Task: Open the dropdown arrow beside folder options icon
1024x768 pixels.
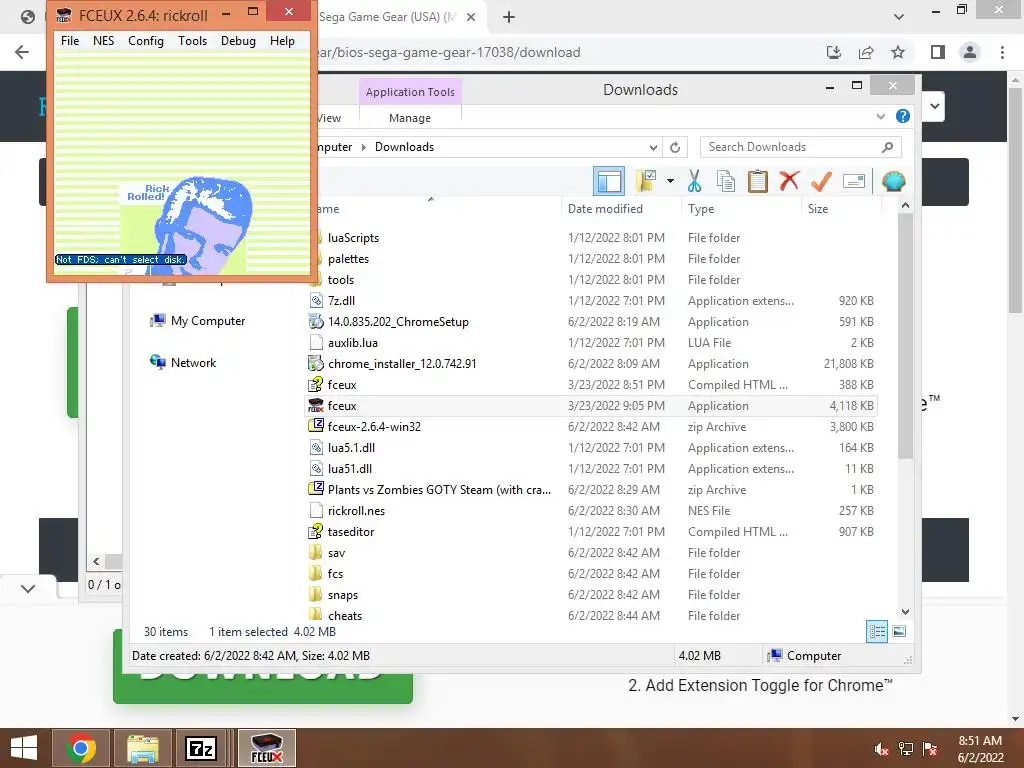Action: coord(670,181)
